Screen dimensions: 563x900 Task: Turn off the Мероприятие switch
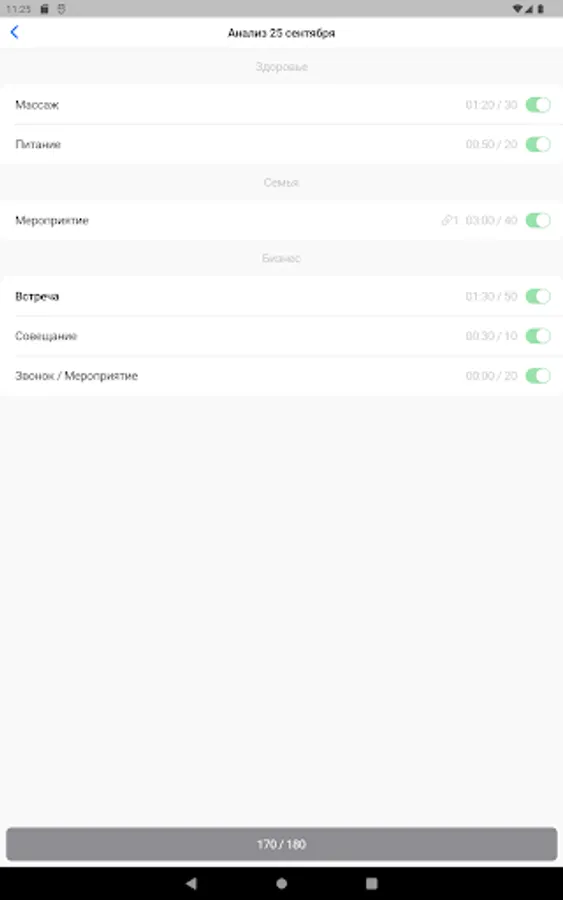click(538, 220)
